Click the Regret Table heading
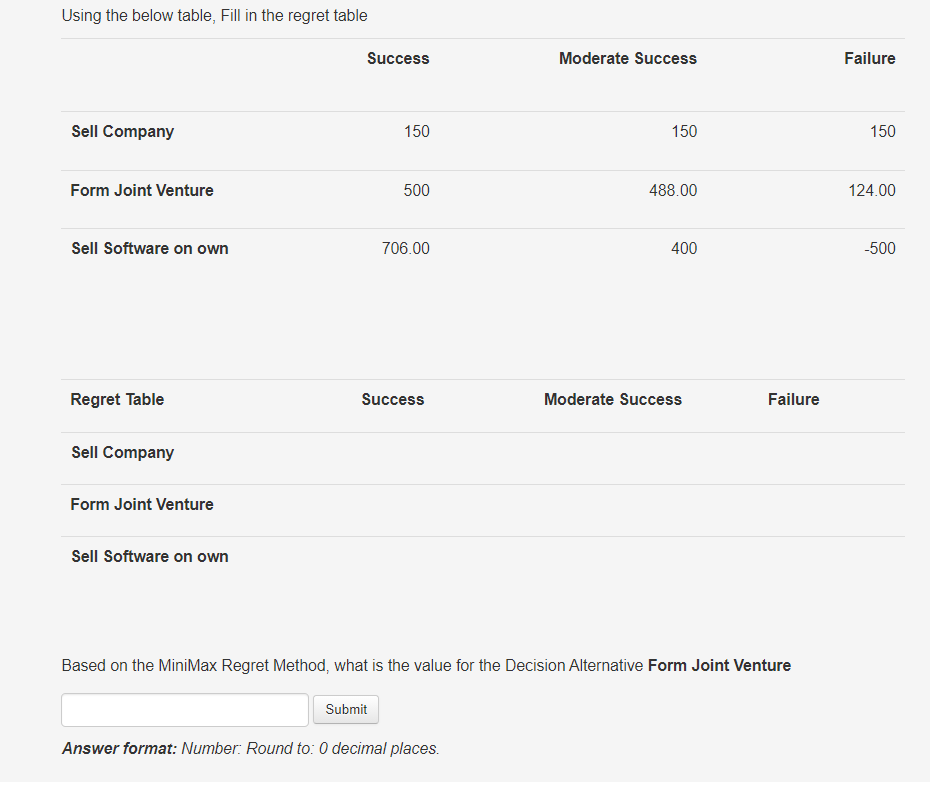This screenshot has width=930, height=791. tap(117, 399)
